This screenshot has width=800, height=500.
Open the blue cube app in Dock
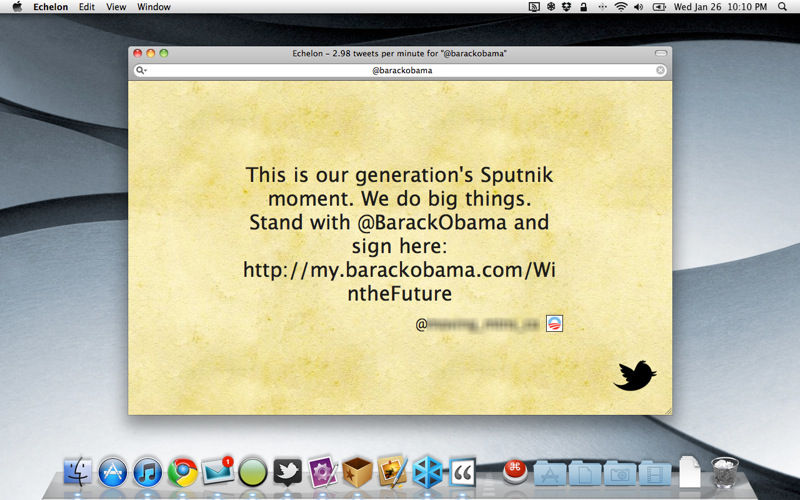[428, 472]
